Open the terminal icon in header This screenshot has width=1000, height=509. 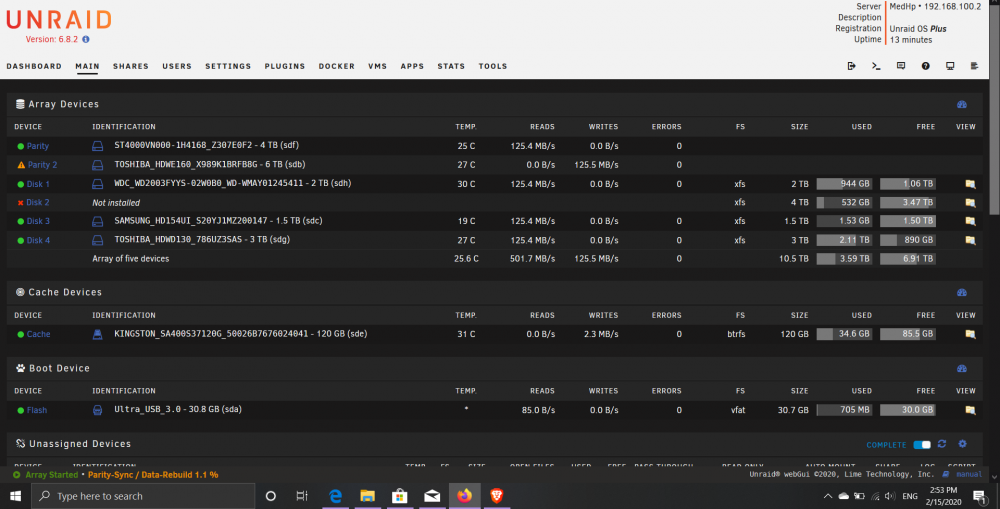click(876, 66)
